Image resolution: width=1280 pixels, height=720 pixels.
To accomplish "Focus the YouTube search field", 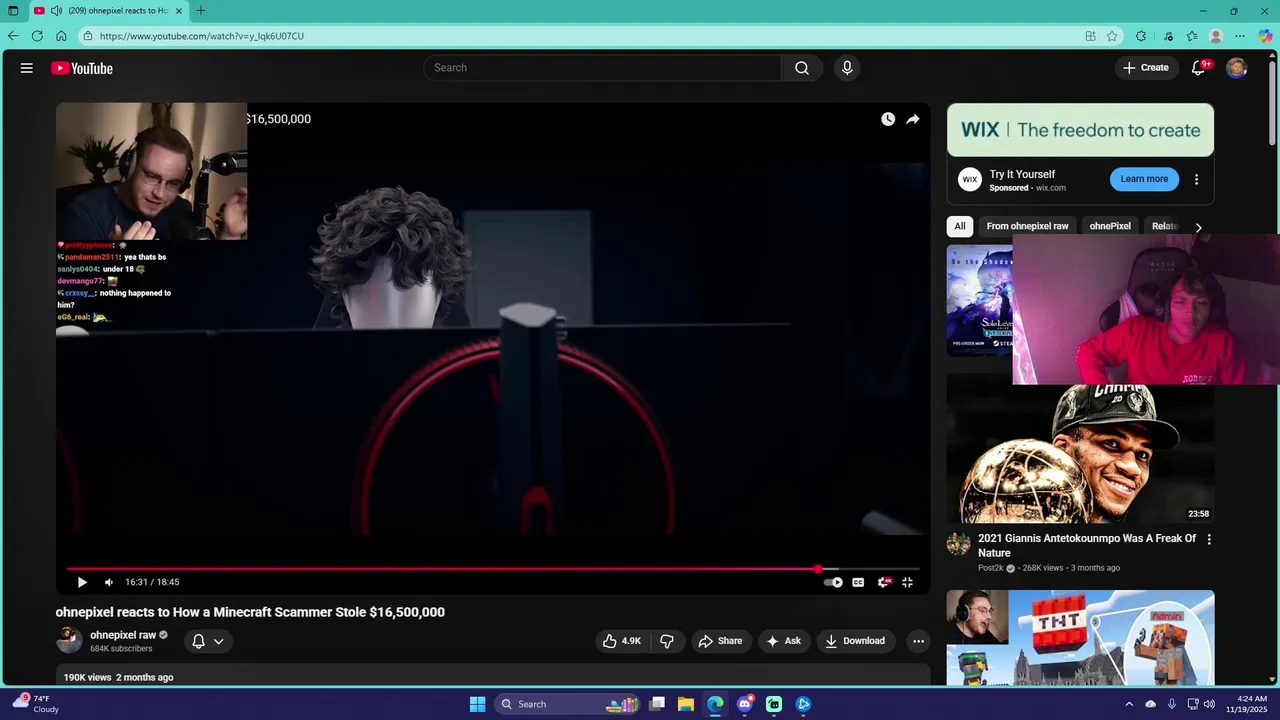I will (x=602, y=68).
